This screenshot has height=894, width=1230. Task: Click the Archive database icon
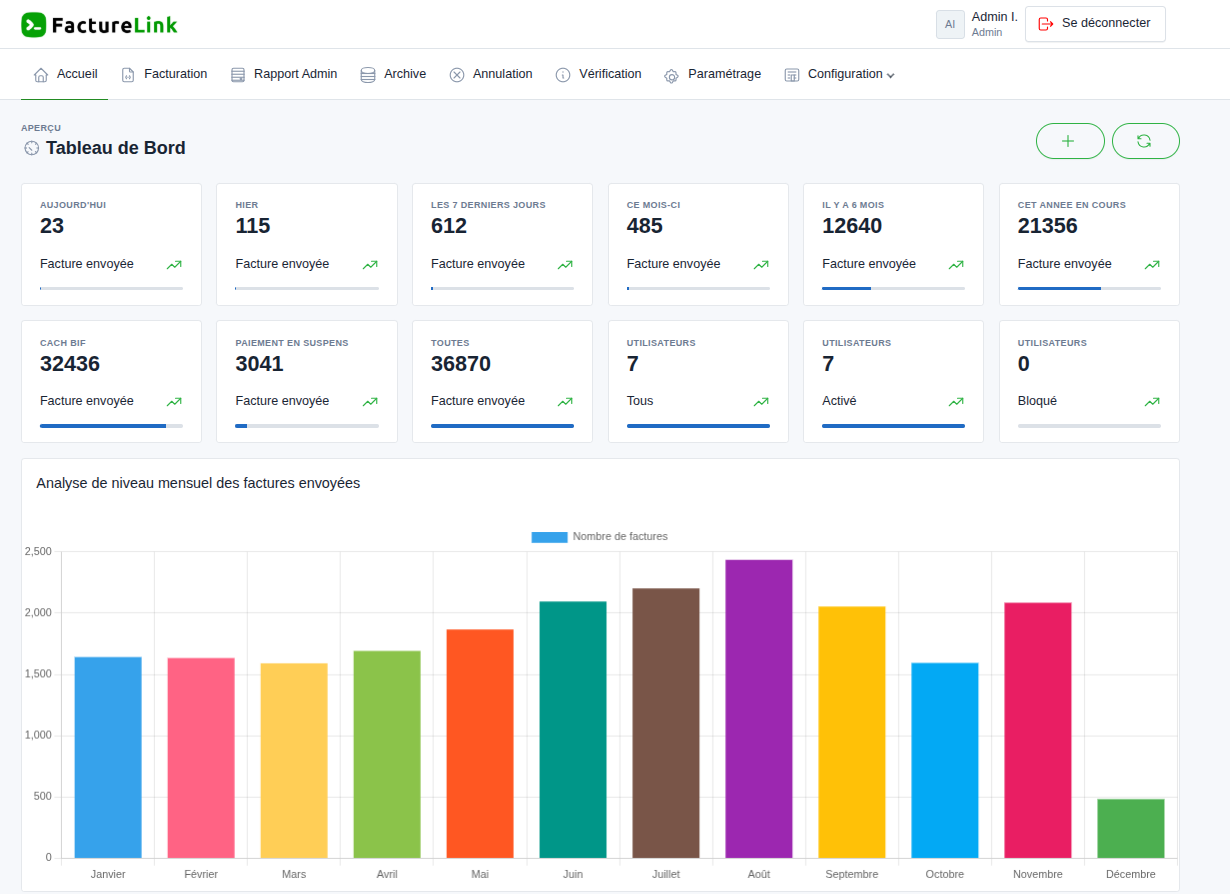pos(368,75)
